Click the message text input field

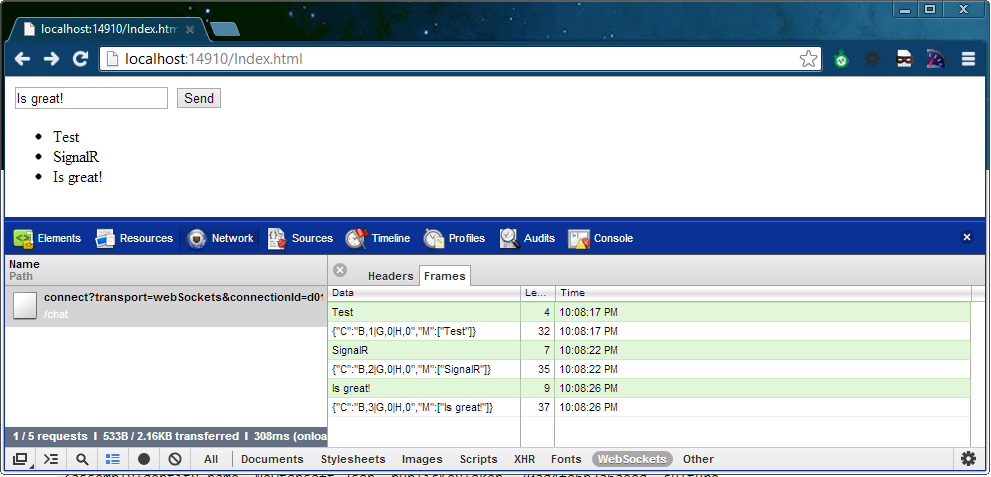click(x=91, y=98)
